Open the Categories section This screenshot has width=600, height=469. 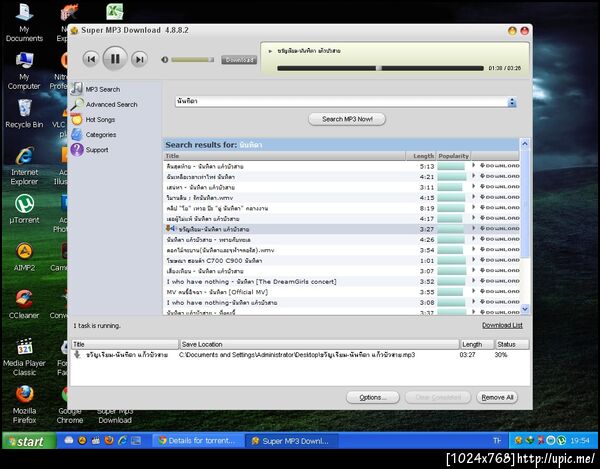point(101,135)
